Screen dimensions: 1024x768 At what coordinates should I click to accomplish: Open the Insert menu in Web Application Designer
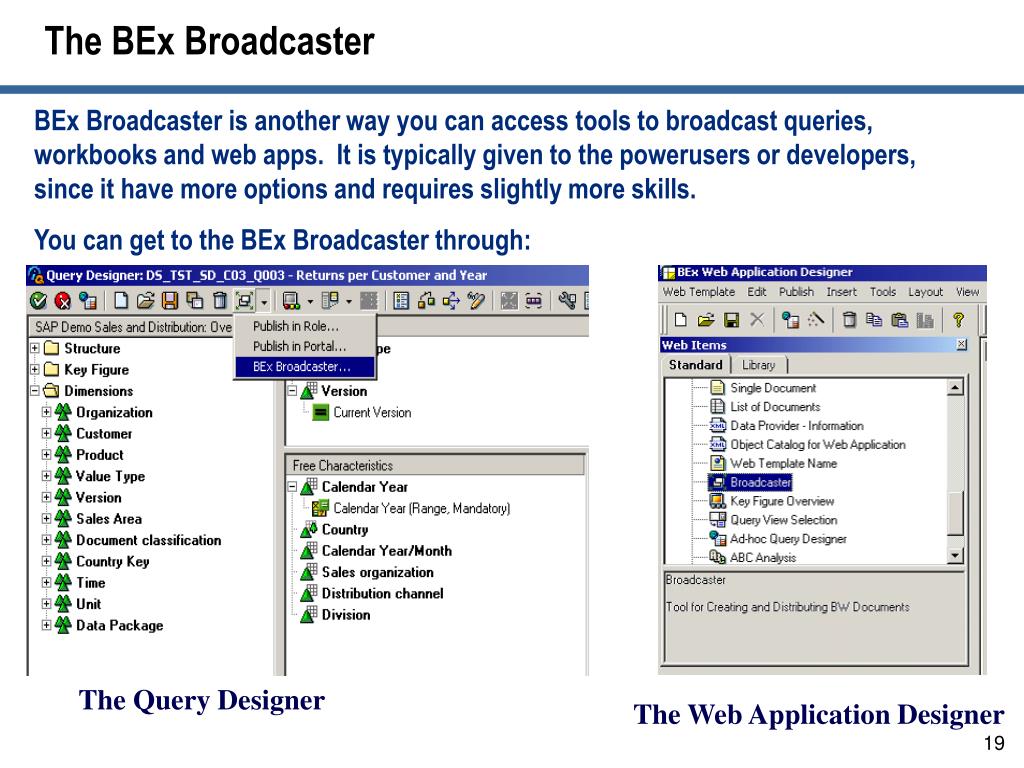click(x=841, y=292)
